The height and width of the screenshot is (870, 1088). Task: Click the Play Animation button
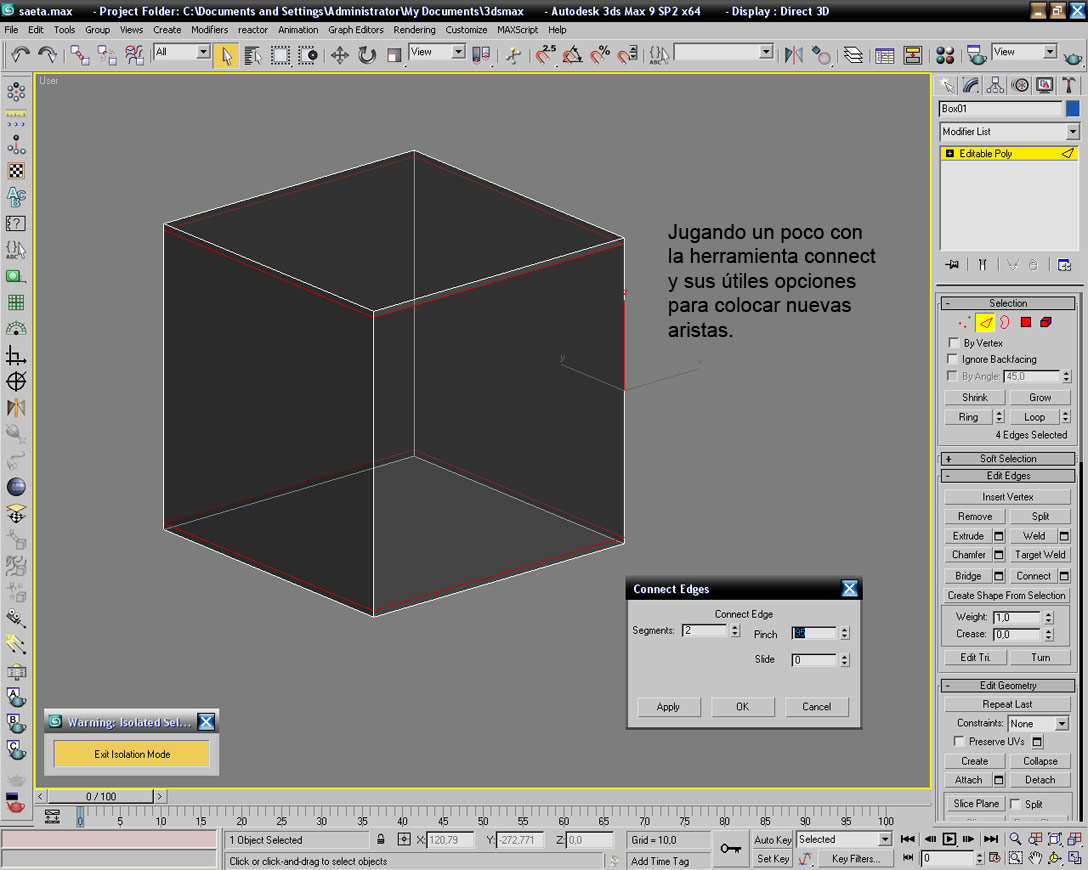click(x=949, y=839)
